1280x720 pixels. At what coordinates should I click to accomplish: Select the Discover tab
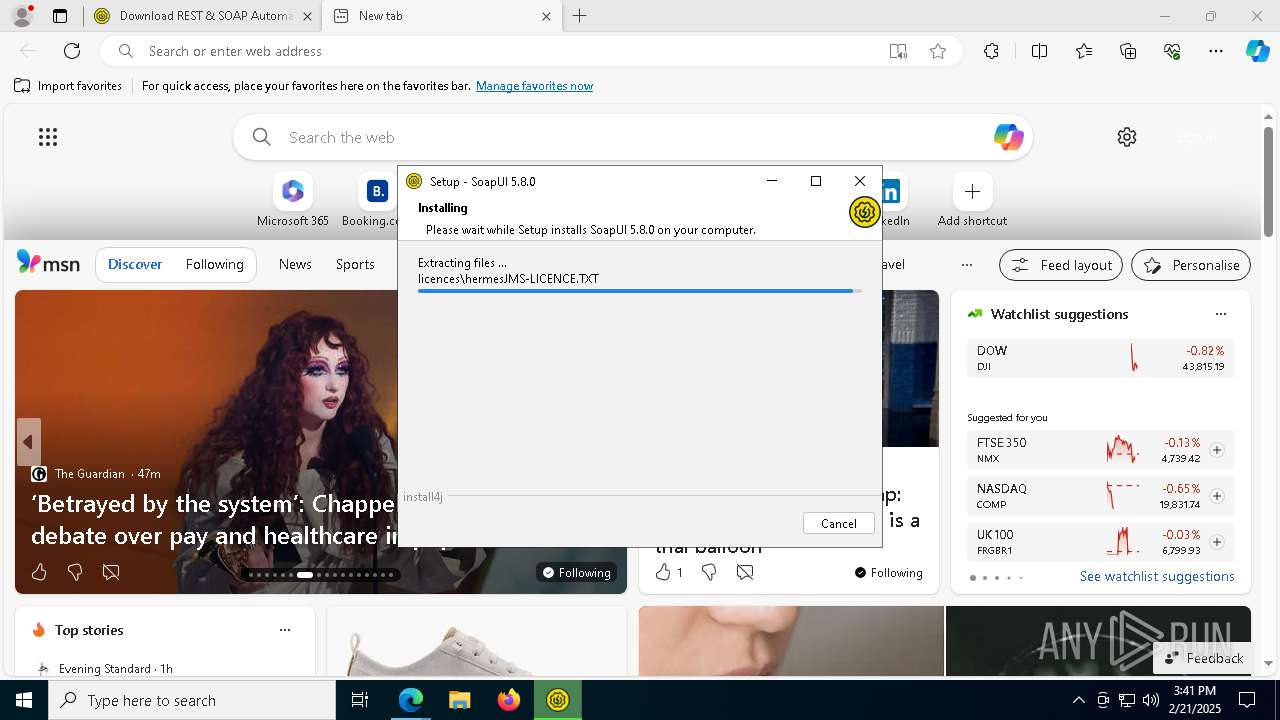(135, 264)
